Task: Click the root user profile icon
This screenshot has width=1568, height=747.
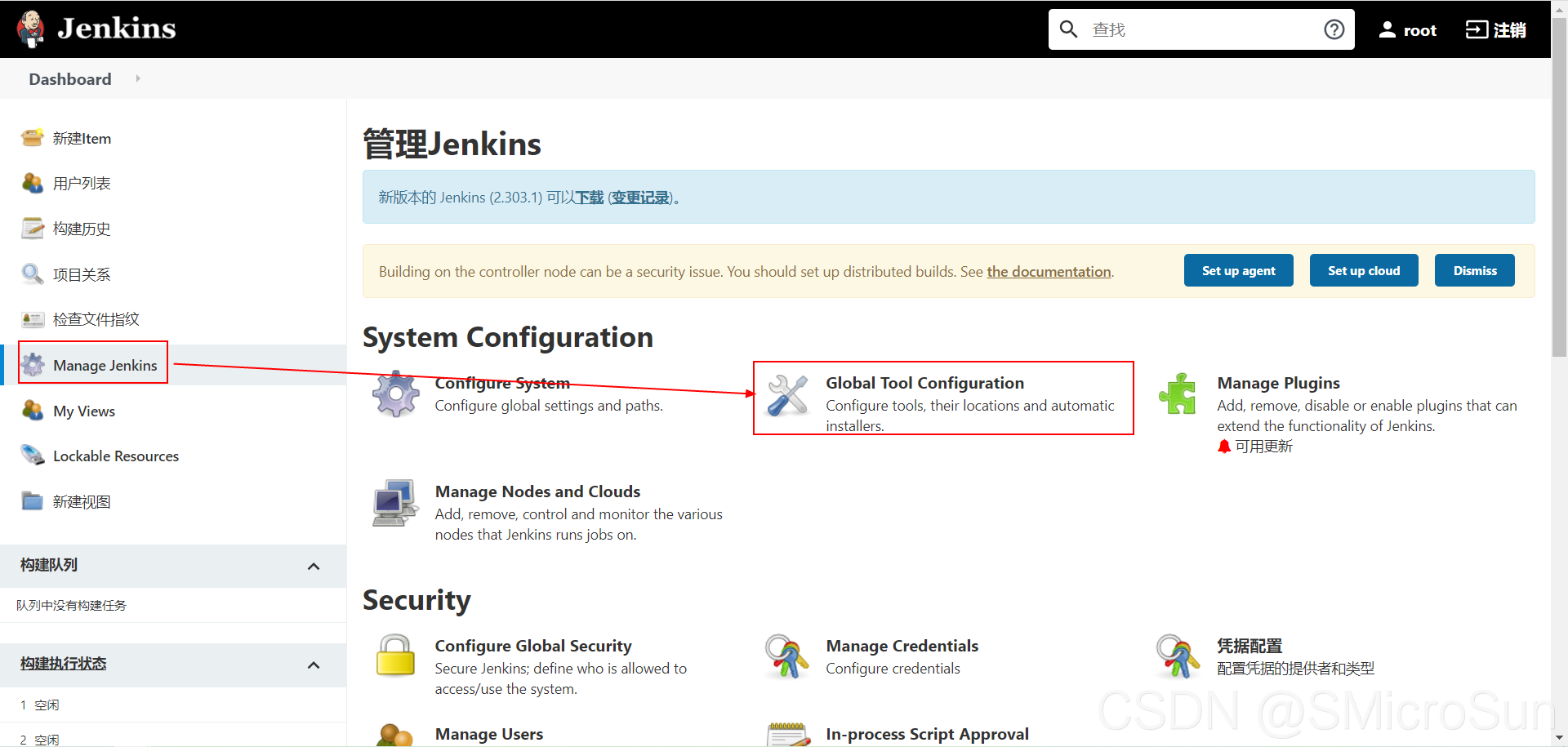Action: (x=1387, y=30)
